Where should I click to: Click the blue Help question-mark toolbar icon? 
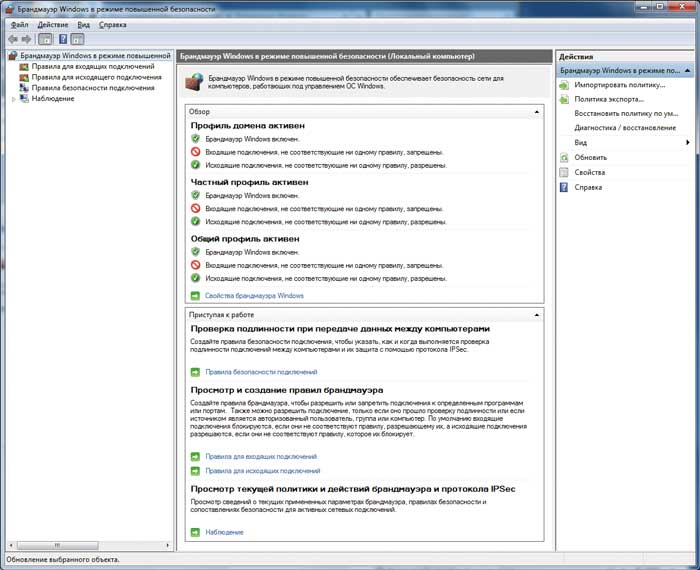(x=62, y=39)
